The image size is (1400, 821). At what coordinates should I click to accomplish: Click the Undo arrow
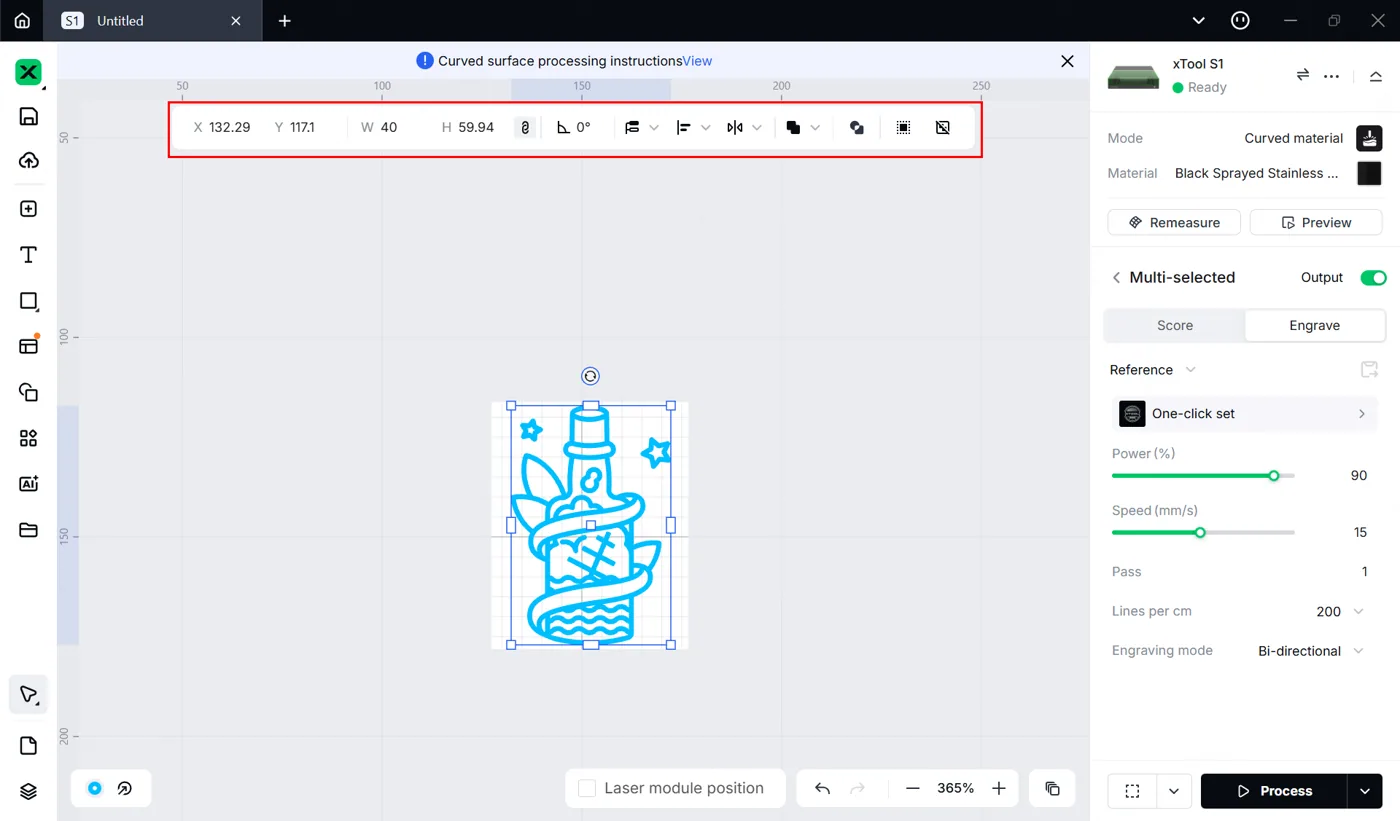[x=822, y=788]
